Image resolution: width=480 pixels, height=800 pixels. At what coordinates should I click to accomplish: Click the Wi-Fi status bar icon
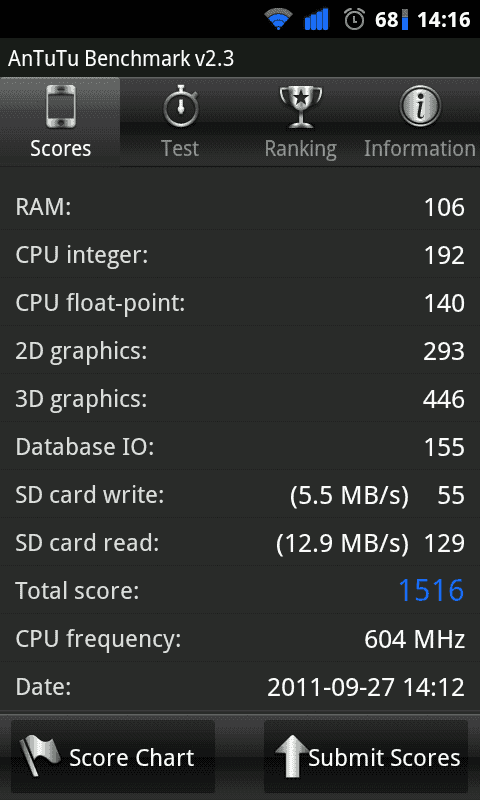pos(278,20)
